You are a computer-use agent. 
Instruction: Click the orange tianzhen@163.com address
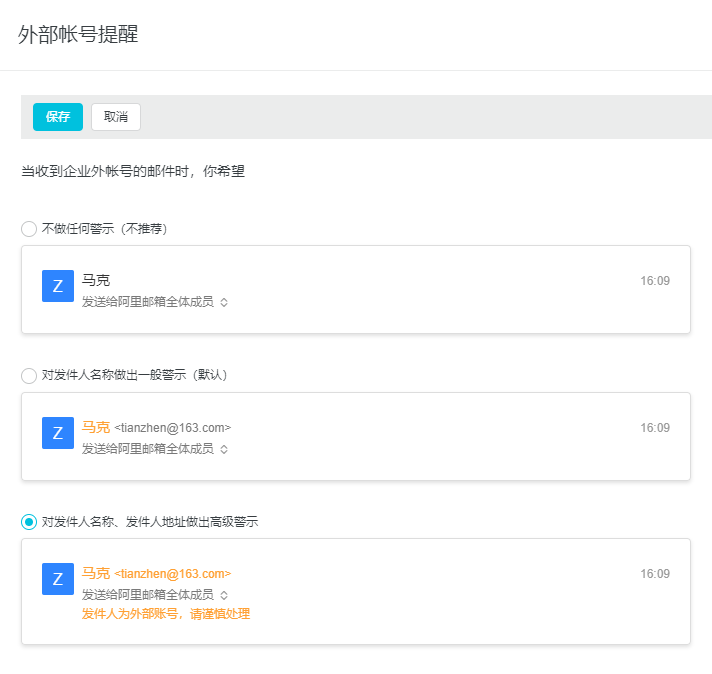(173, 574)
